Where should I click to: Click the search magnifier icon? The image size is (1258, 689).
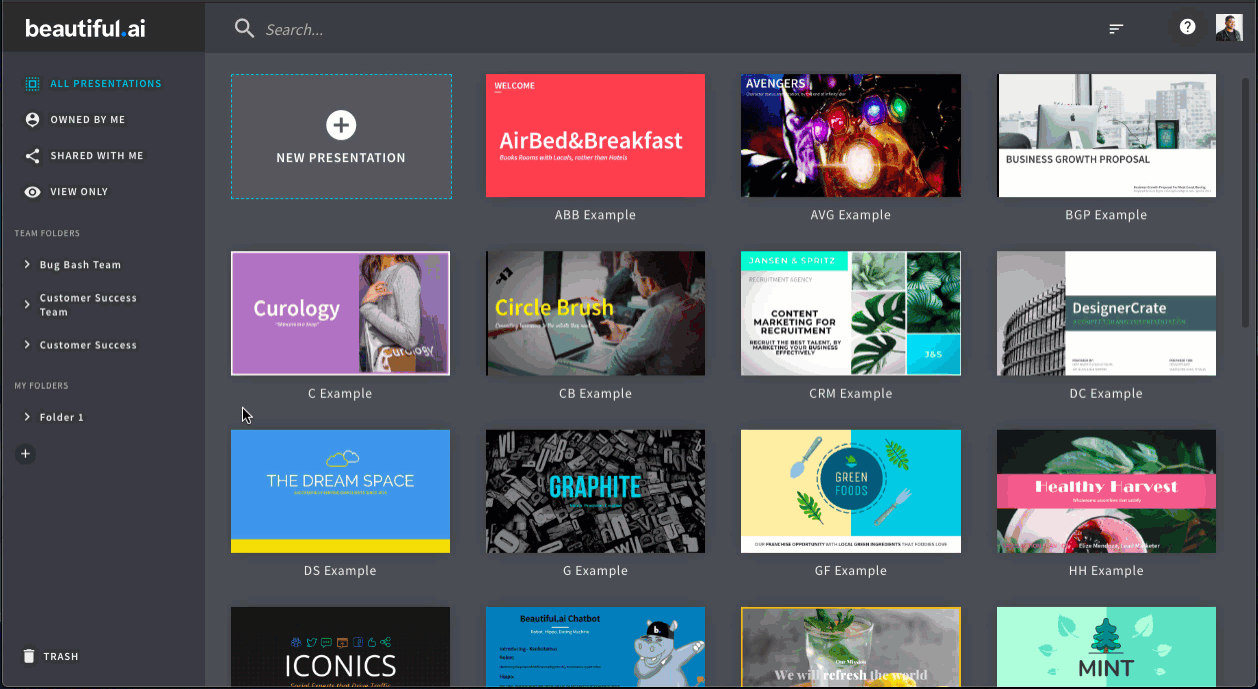point(244,28)
